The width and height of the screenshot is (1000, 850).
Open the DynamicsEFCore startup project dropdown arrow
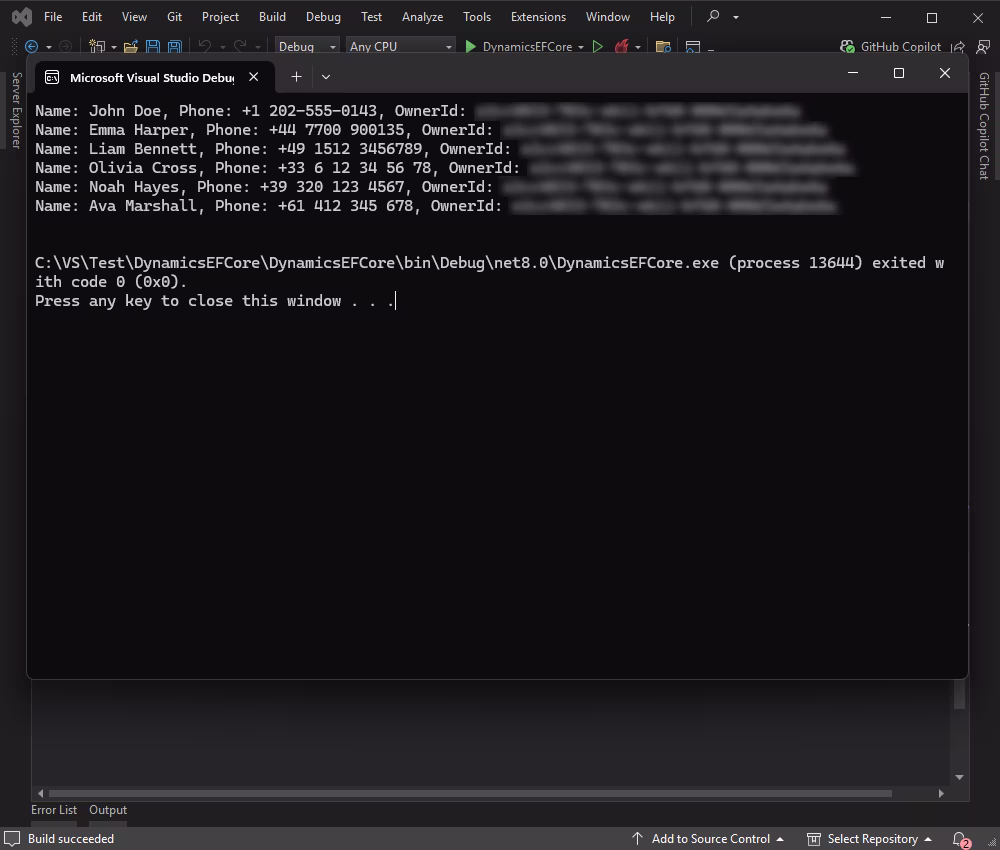581,47
